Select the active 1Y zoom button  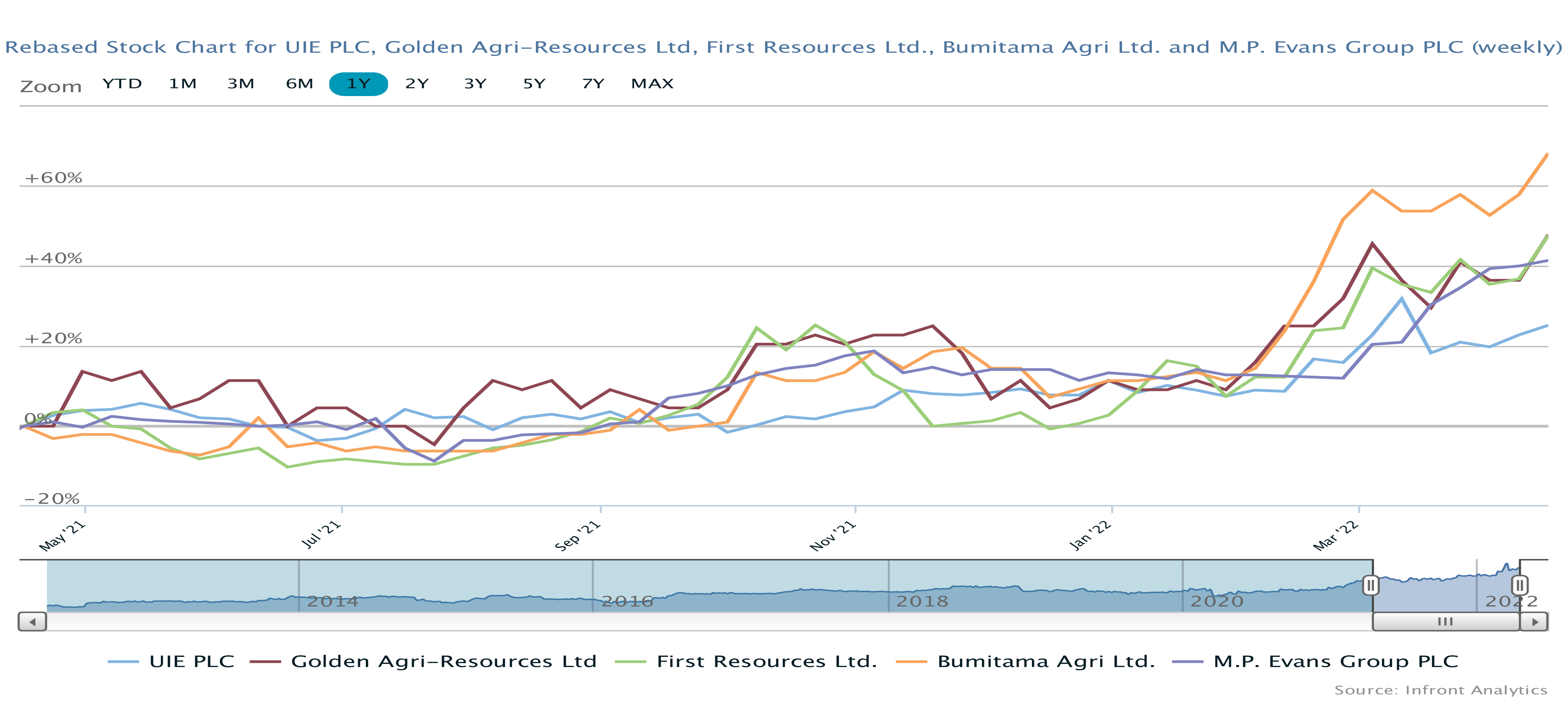358,84
